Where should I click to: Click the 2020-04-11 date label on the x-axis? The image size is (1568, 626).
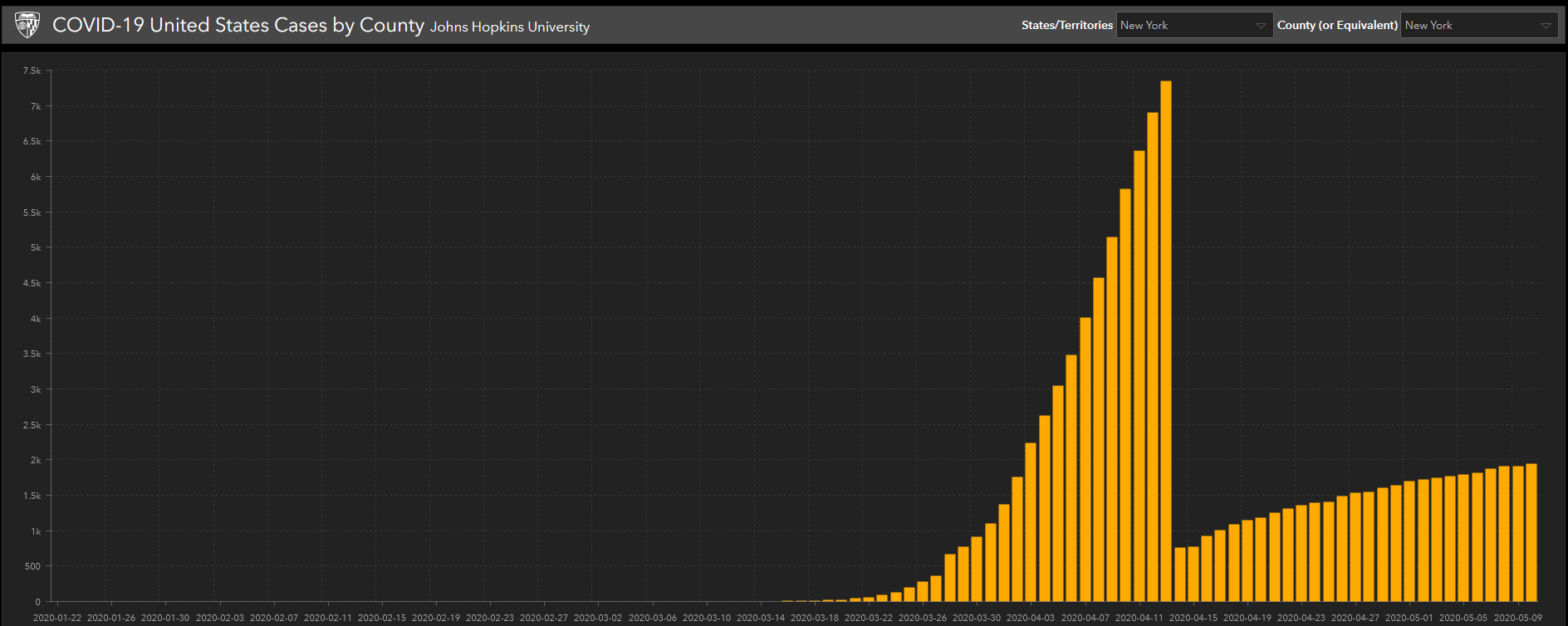click(1139, 618)
